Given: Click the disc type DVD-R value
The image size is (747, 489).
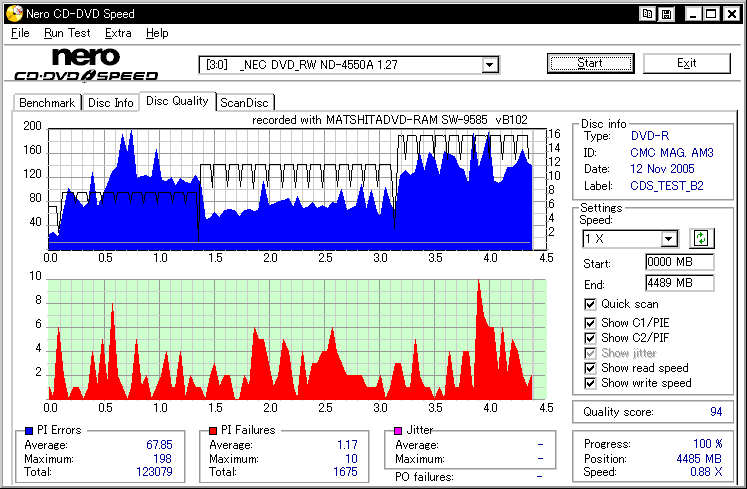Looking at the screenshot, I should click(x=650, y=136).
